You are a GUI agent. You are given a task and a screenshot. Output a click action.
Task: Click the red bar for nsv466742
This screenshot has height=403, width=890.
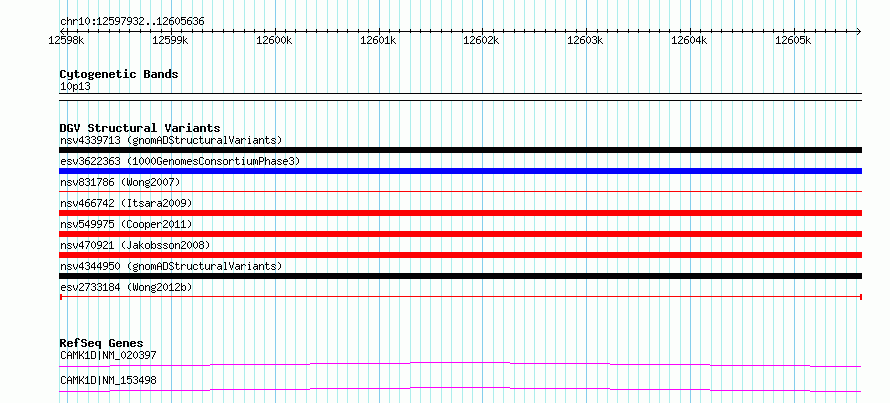point(460,213)
